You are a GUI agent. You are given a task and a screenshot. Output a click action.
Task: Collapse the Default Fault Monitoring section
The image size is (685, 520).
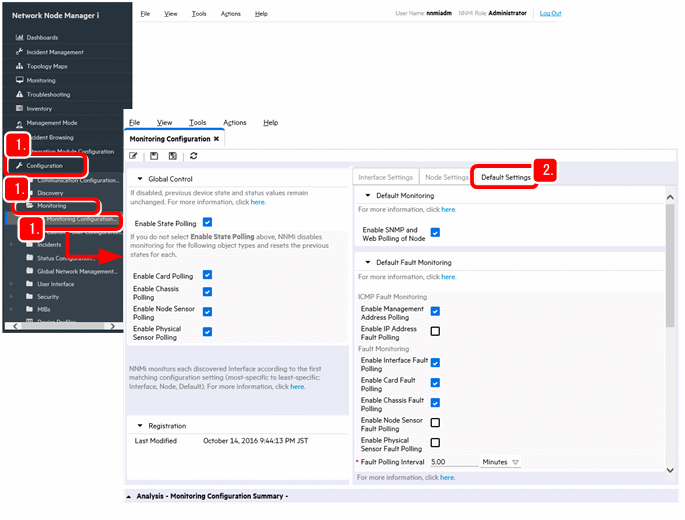(367, 262)
